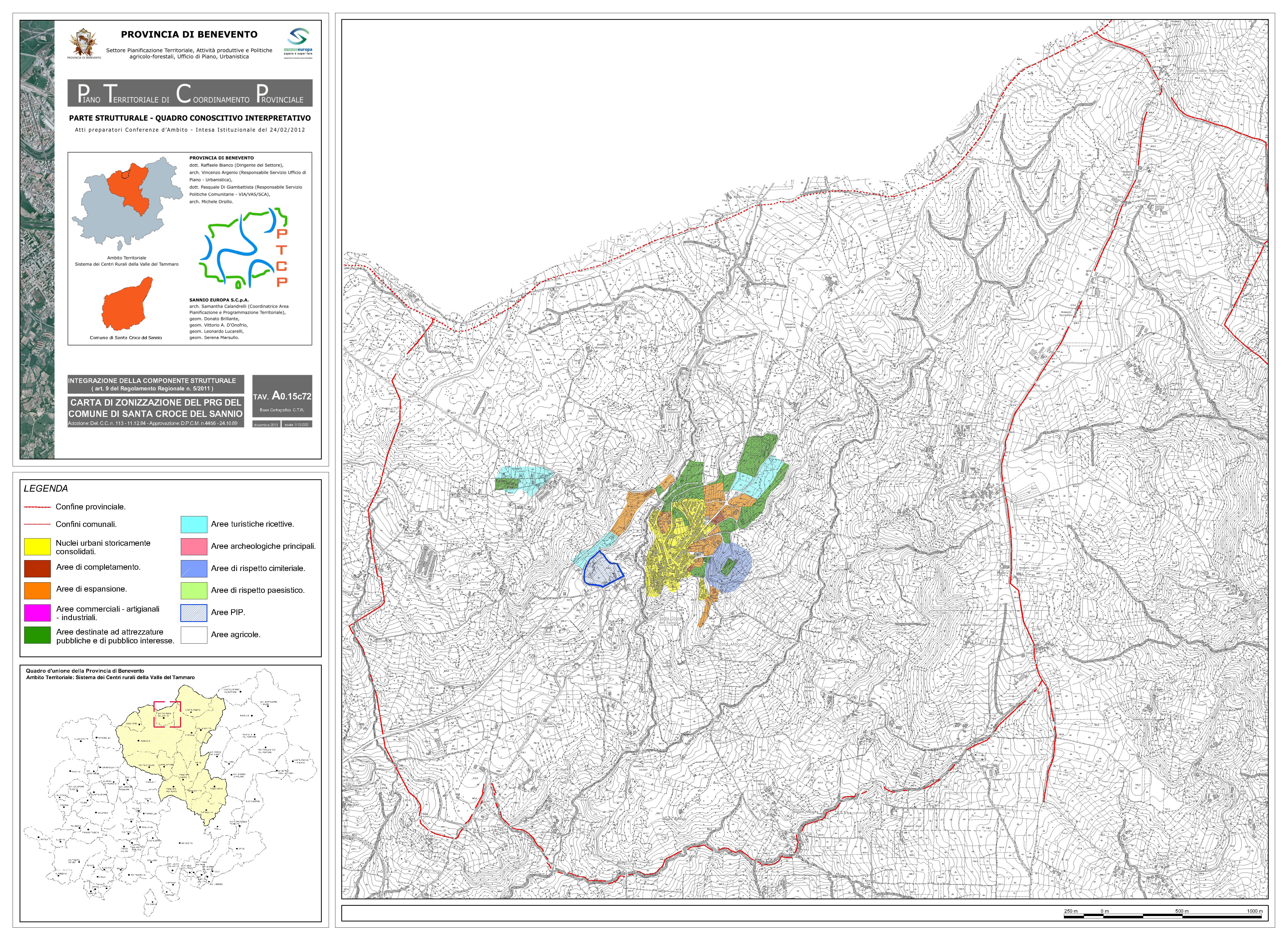Select the blue Aree di rispetto cimiteriale swatch

(x=193, y=568)
